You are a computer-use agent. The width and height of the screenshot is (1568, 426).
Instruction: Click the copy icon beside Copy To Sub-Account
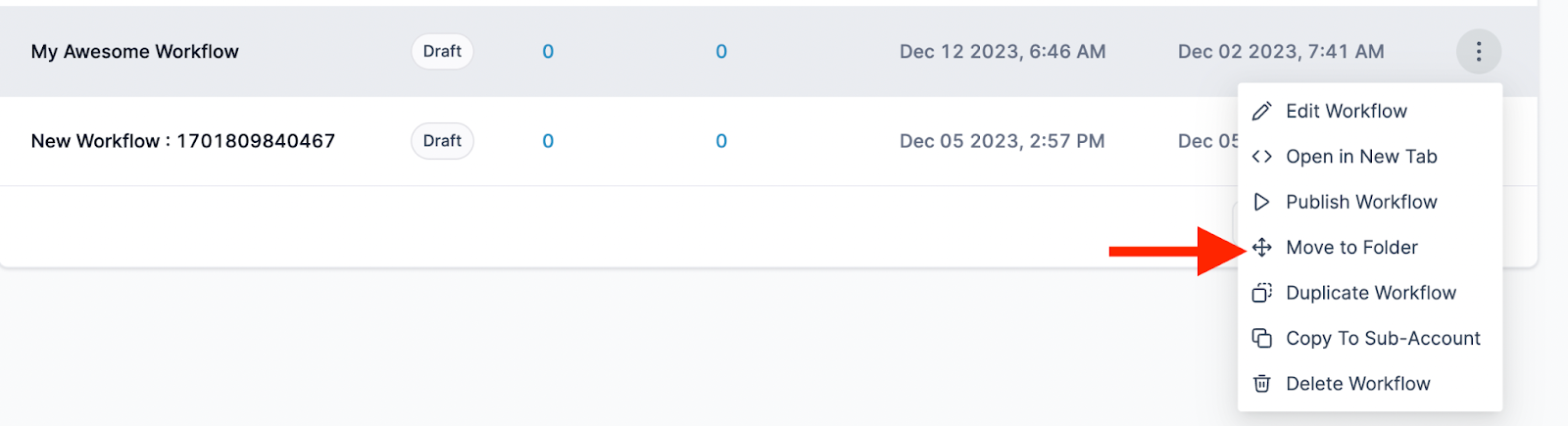point(1262,338)
